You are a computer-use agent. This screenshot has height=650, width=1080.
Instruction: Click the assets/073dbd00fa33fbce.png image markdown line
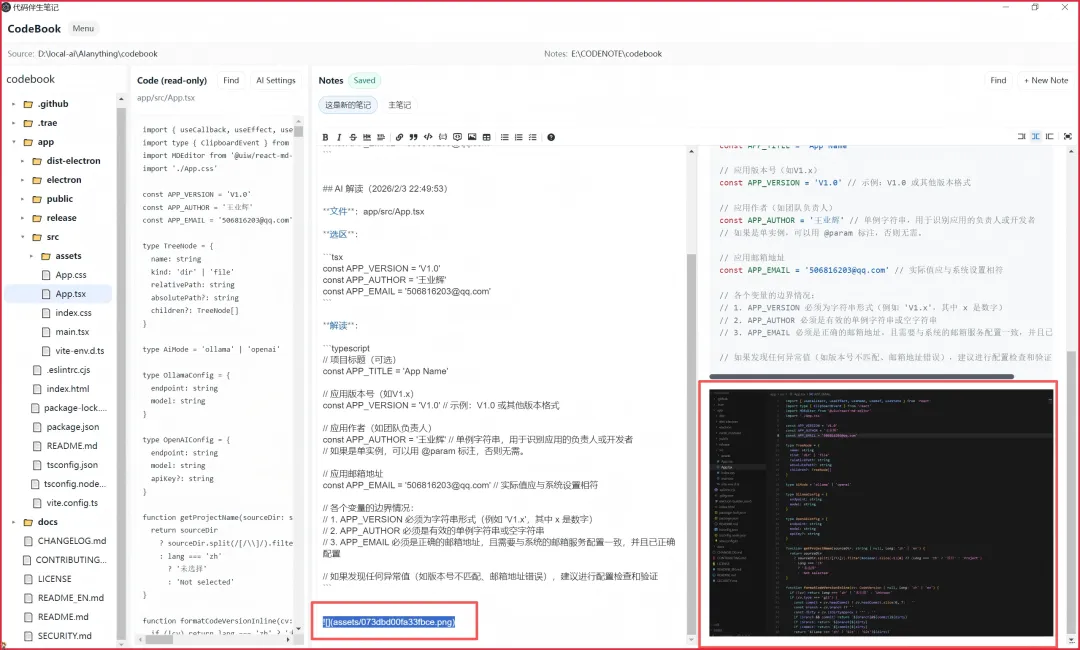(x=389, y=622)
